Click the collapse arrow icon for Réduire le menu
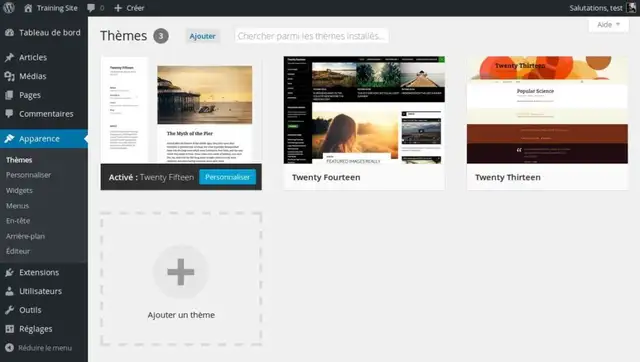The height and width of the screenshot is (362, 640). [x=9, y=348]
